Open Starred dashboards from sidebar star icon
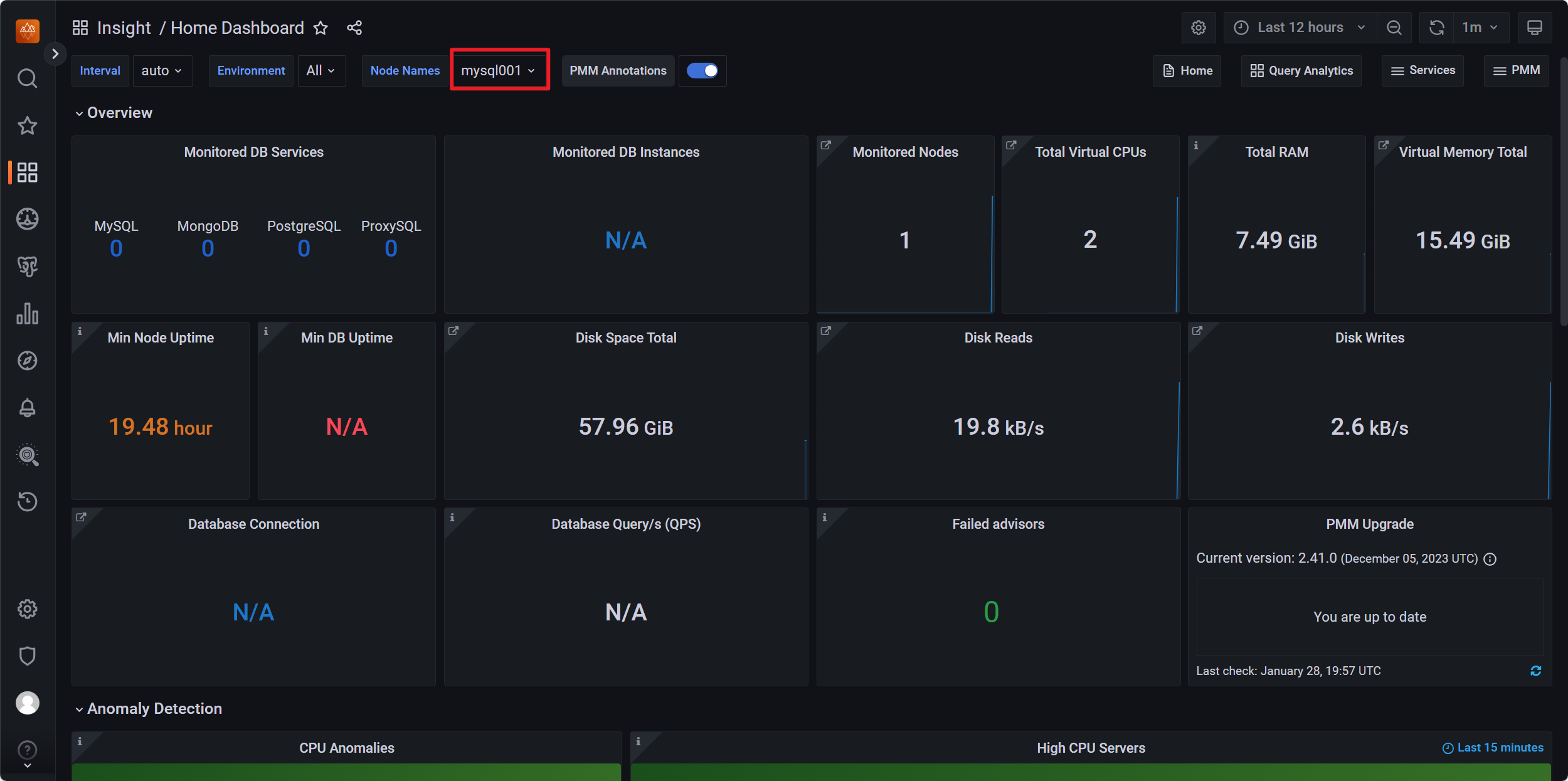This screenshot has height=781, width=1568. [x=27, y=125]
